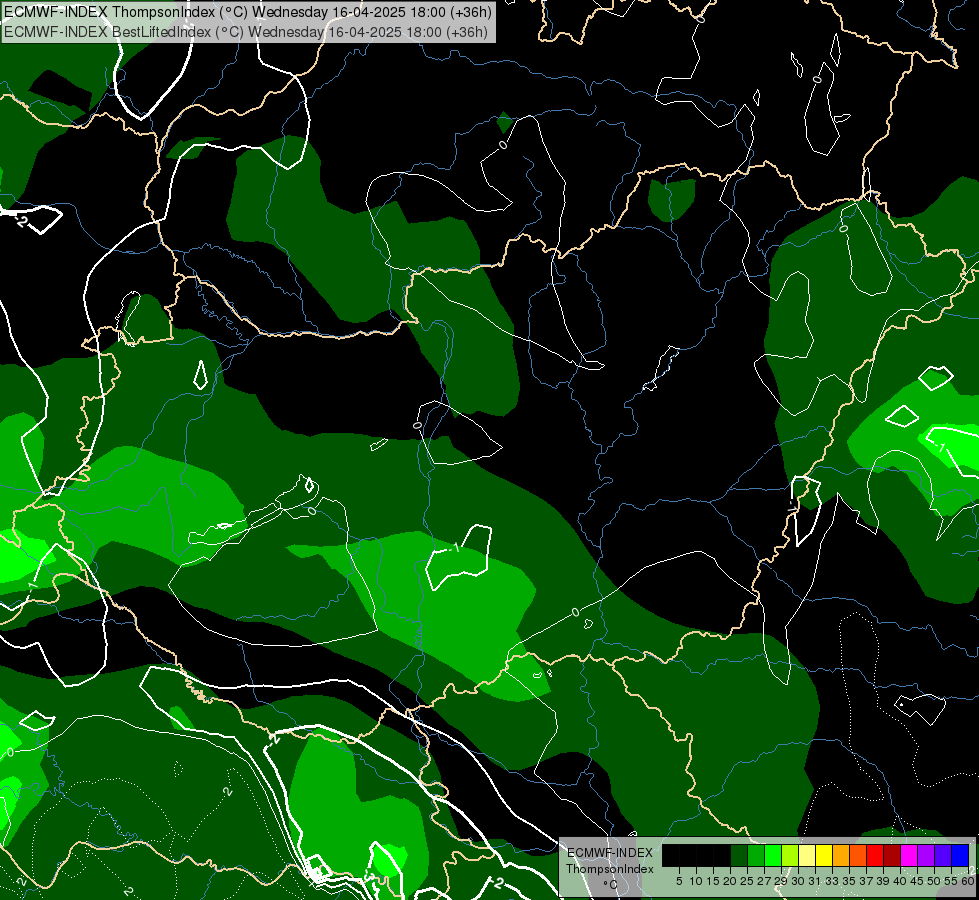979x900 pixels.
Task: Select the purple legend swatch 45–50
Action: click(926, 856)
